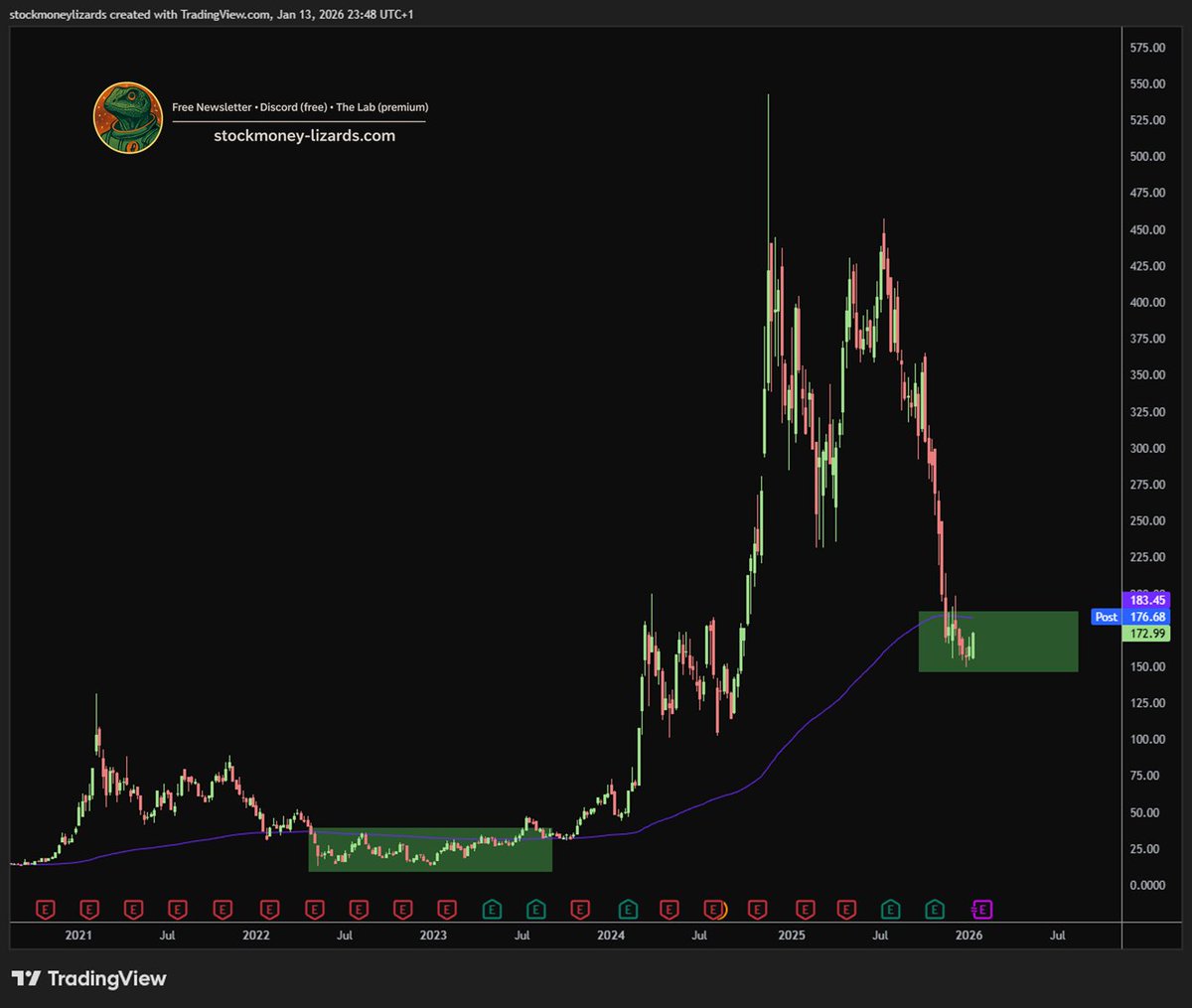The height and width of the screenshot is (1008, 1192).
Task: Select the green earnings marker above Jul 2025
Action: [x=890, y=909]
